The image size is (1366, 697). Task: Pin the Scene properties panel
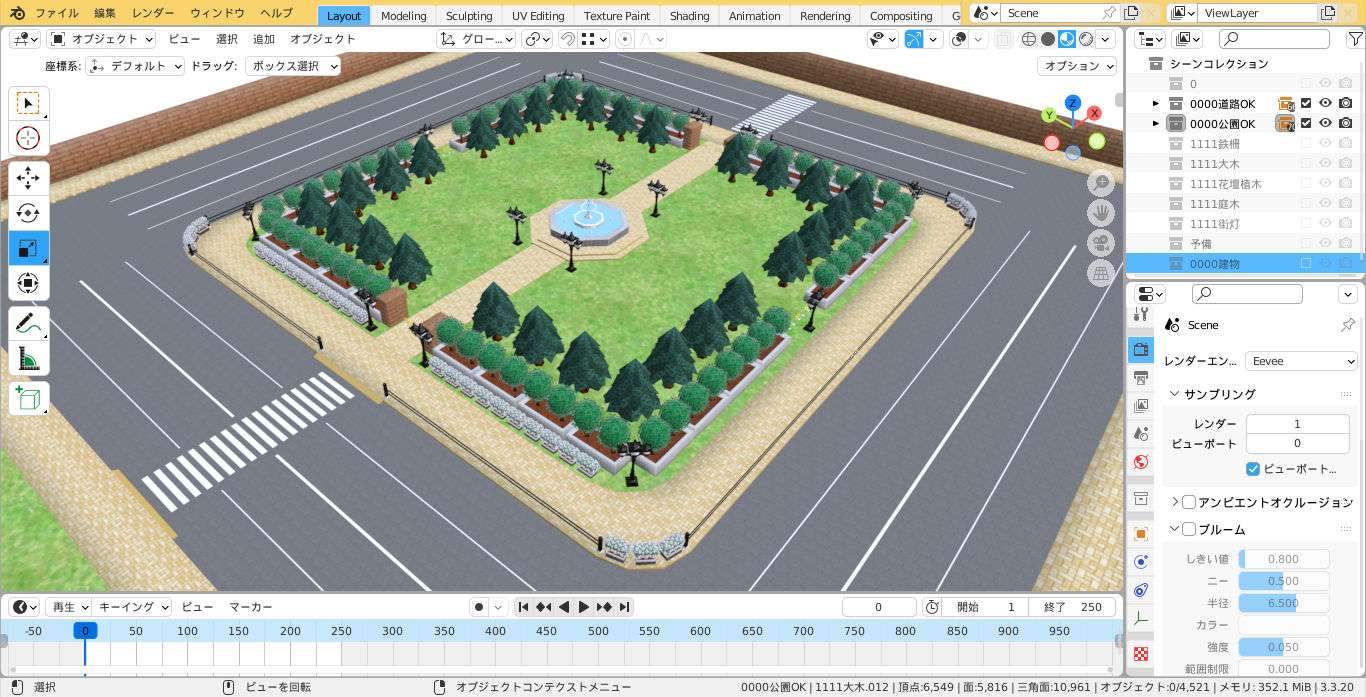(x=1347, y=325)
